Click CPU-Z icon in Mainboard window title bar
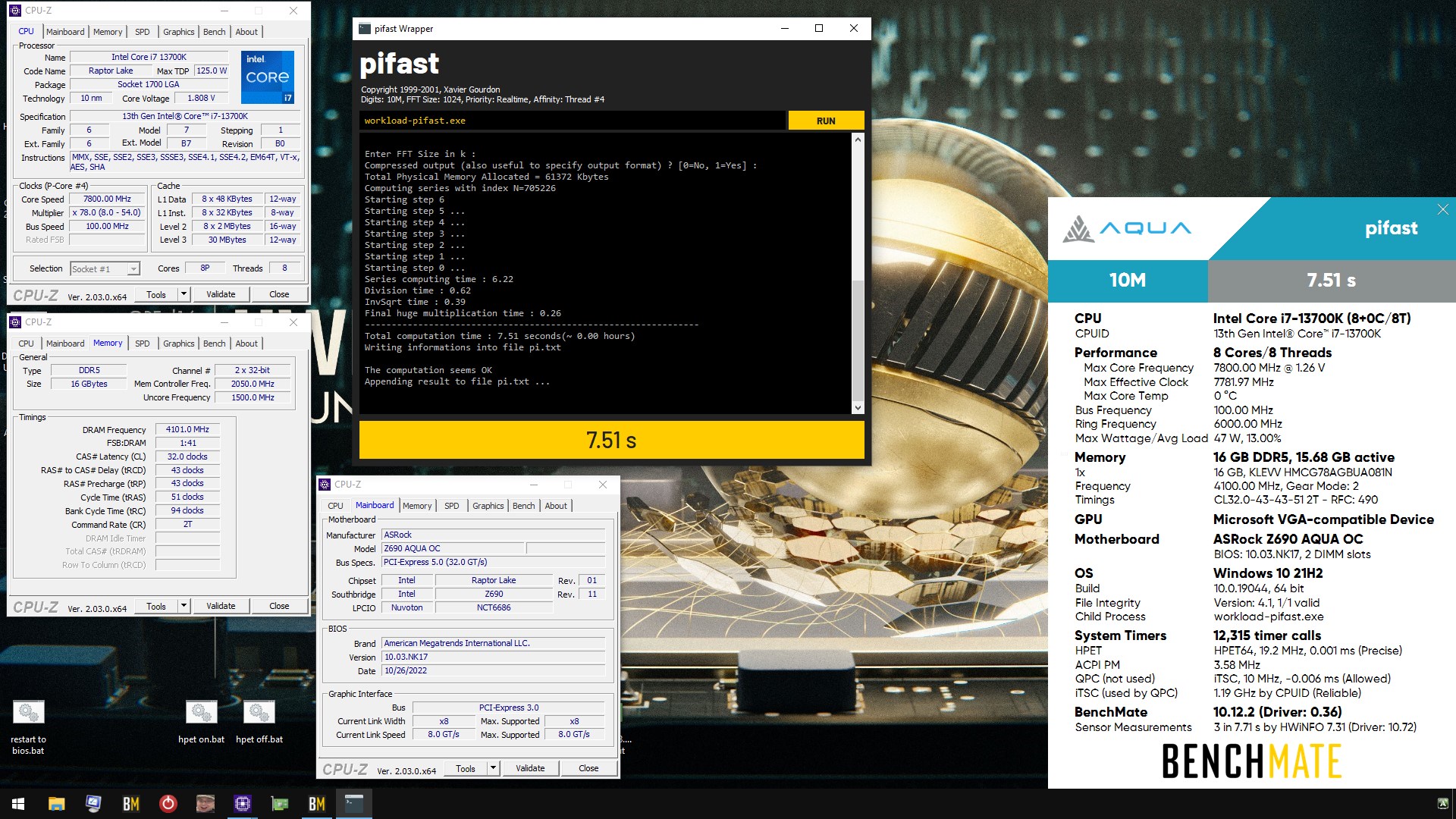The image size is (1456, 819). pyautogui.click(x=325, y=485)
